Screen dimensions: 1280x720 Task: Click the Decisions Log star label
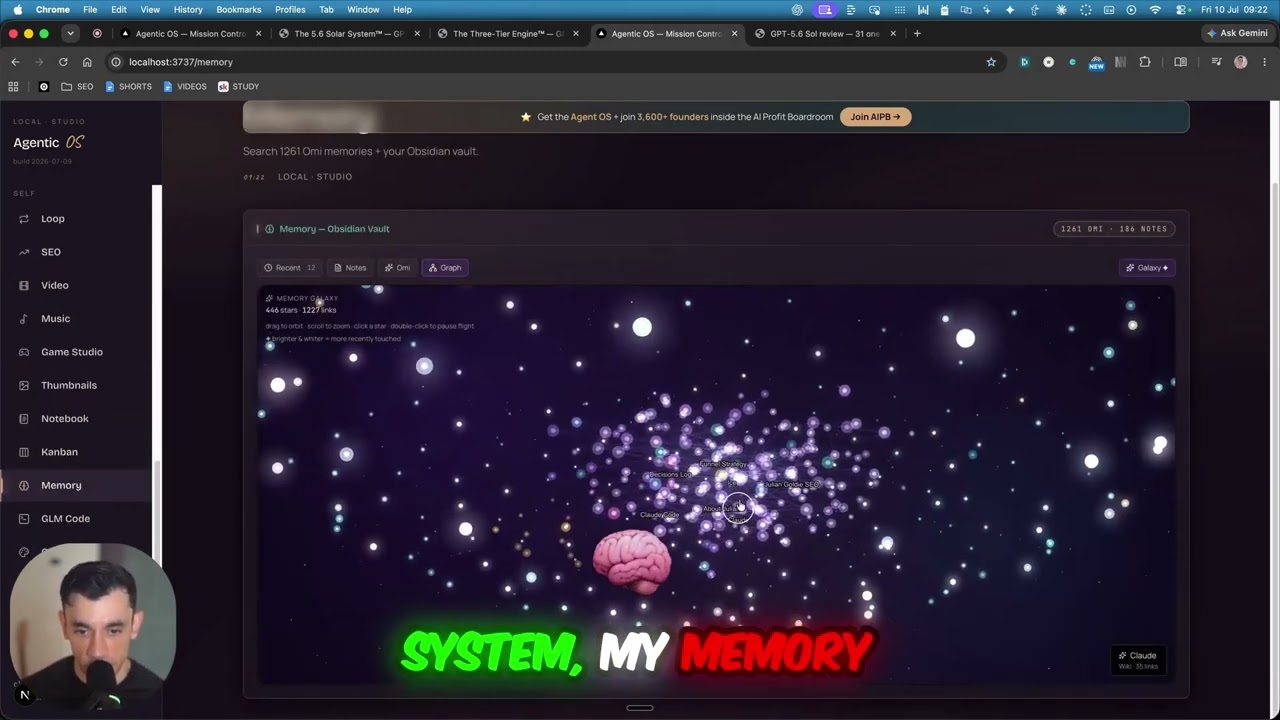670,474
